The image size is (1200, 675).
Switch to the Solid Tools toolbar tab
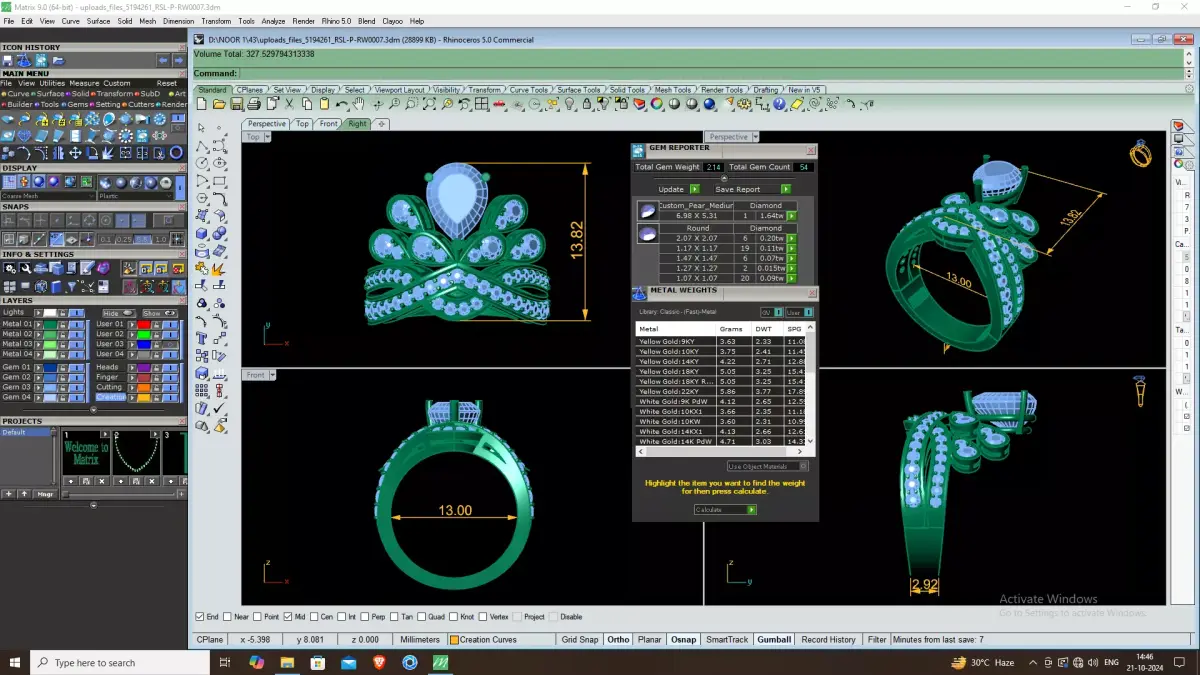628,90
